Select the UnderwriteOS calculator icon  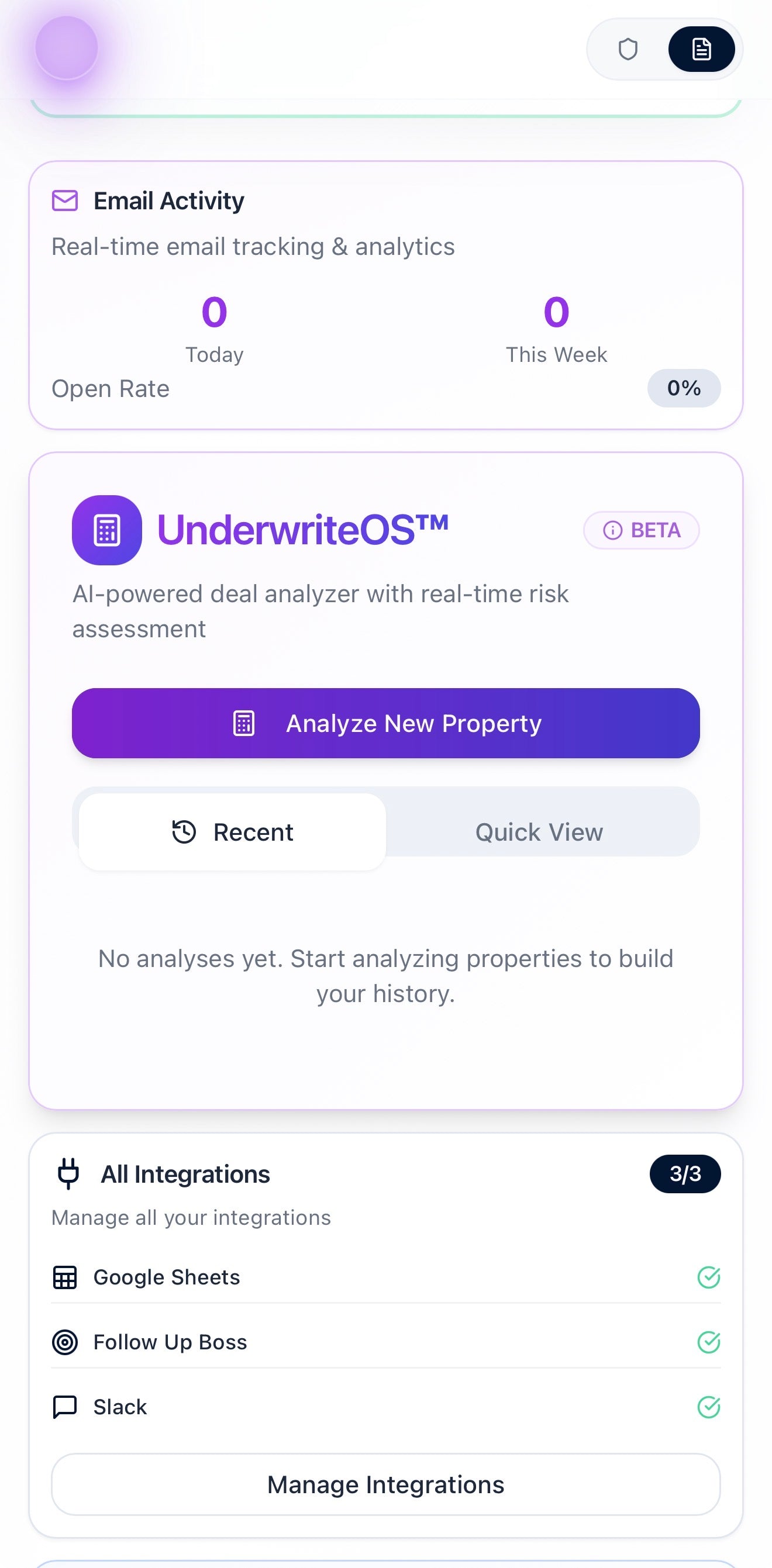point(106,530)
